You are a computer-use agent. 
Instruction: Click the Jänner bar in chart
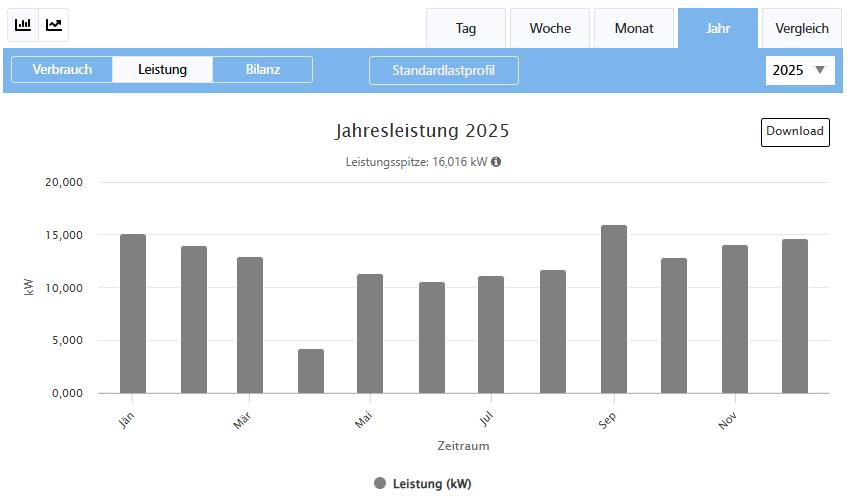[x=133, y=313]
